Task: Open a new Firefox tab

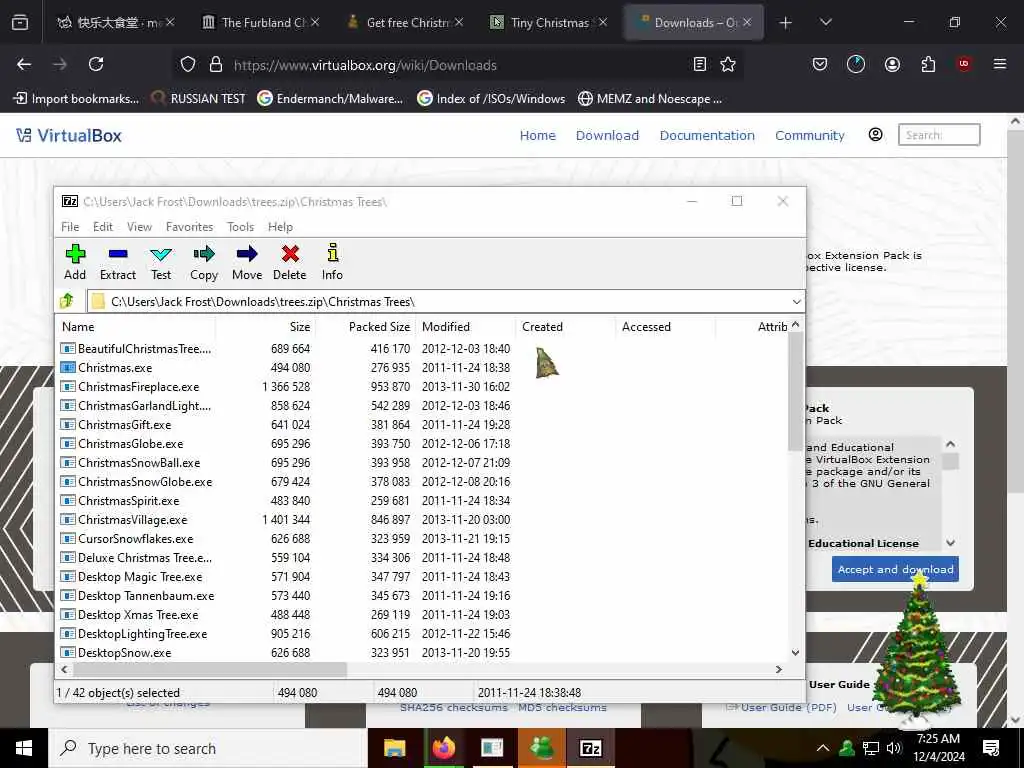Action: 786,22
